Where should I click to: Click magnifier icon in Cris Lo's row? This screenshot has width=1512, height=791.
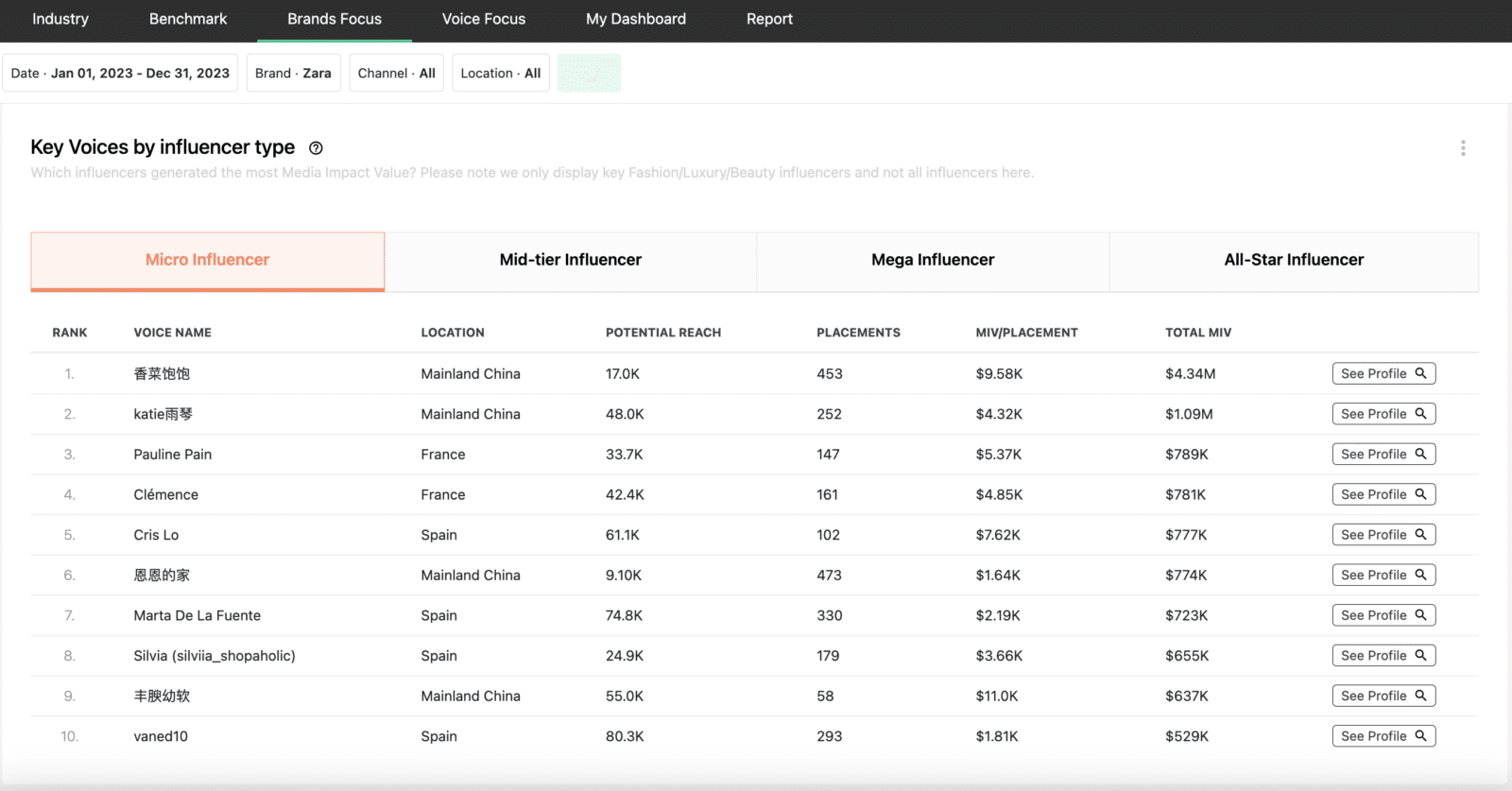[1420, 534]
